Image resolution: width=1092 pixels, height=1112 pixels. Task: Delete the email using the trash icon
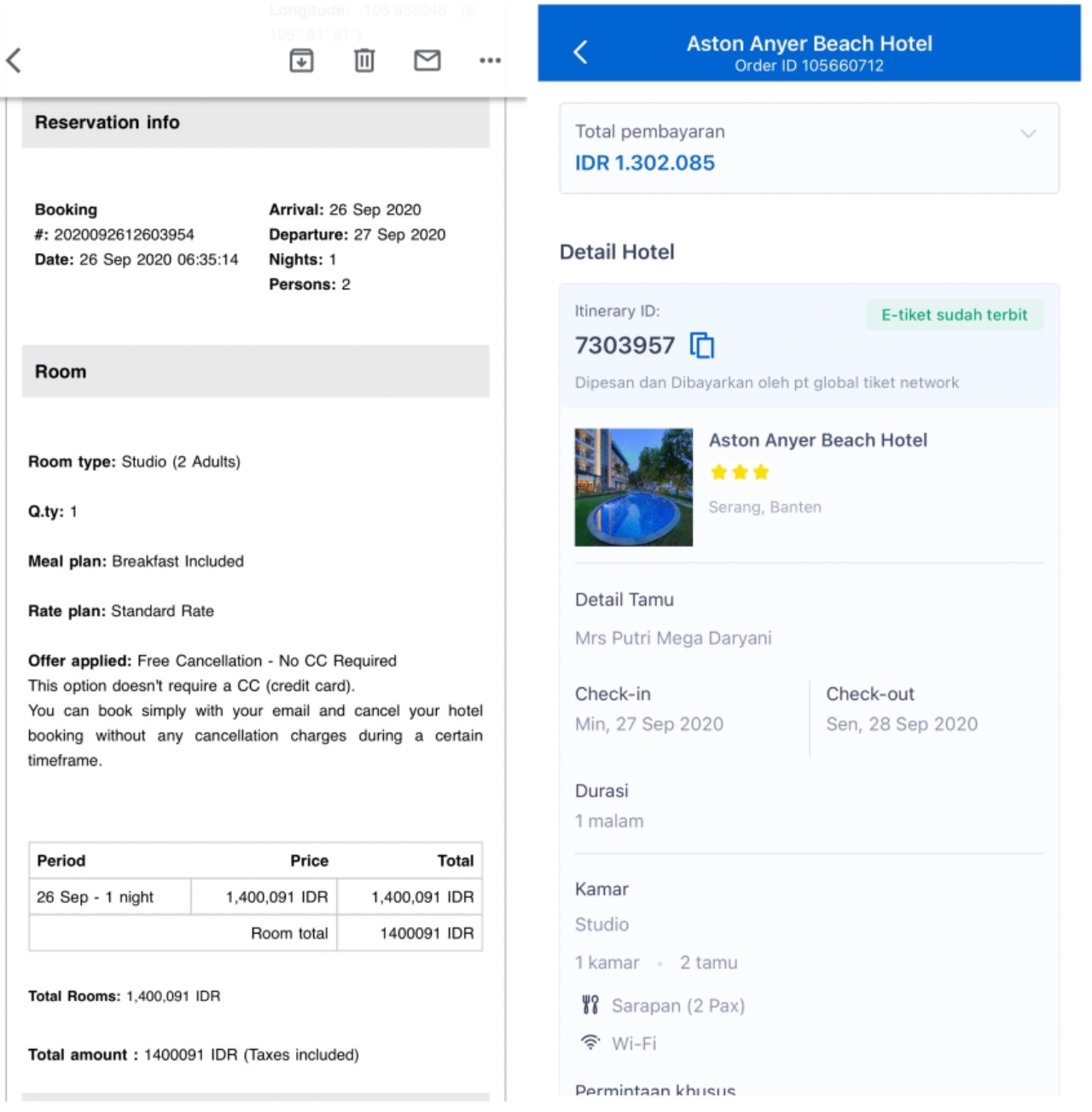click(364, 60)
